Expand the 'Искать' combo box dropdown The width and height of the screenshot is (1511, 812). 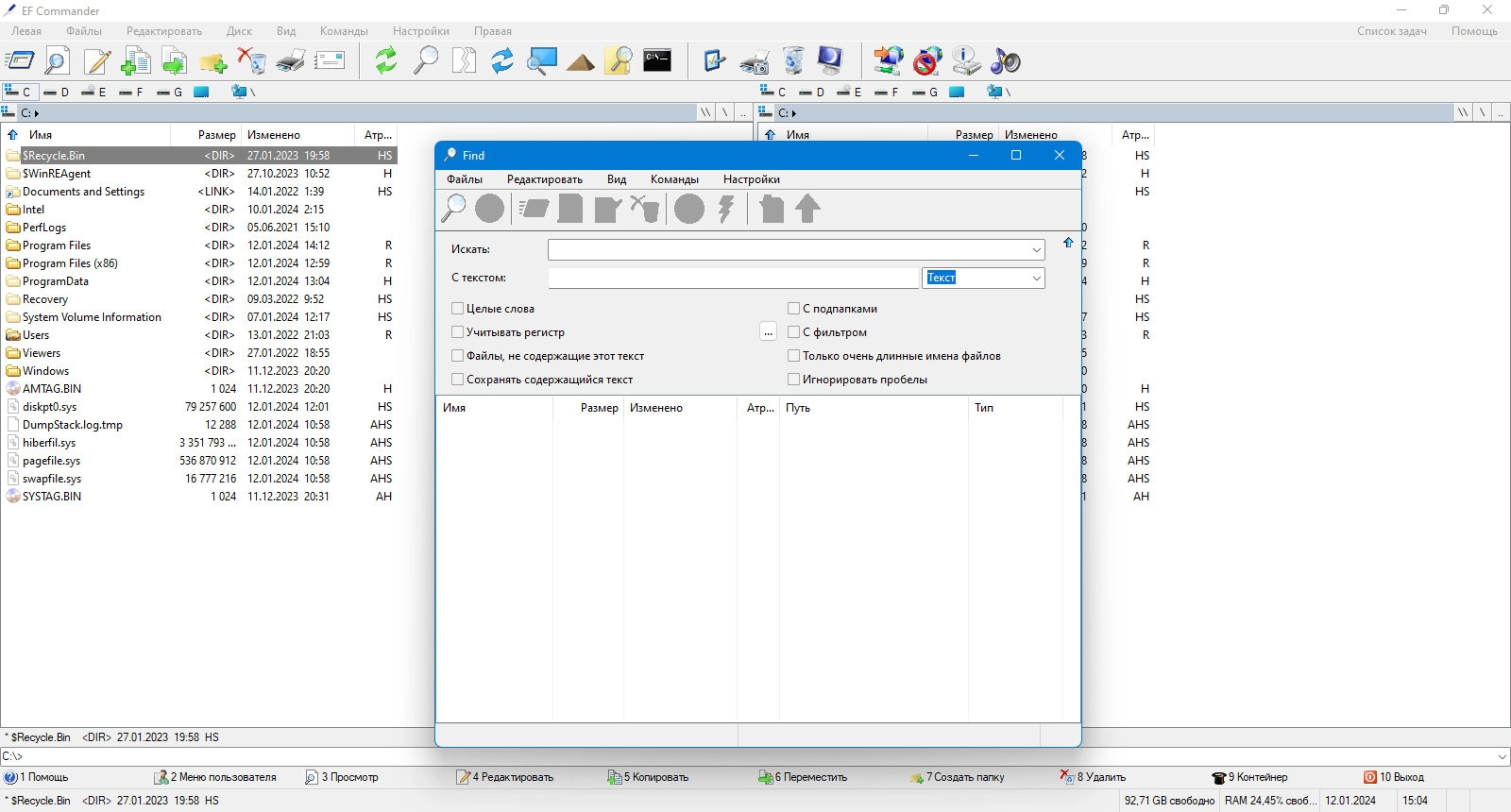click(1036, 250)
